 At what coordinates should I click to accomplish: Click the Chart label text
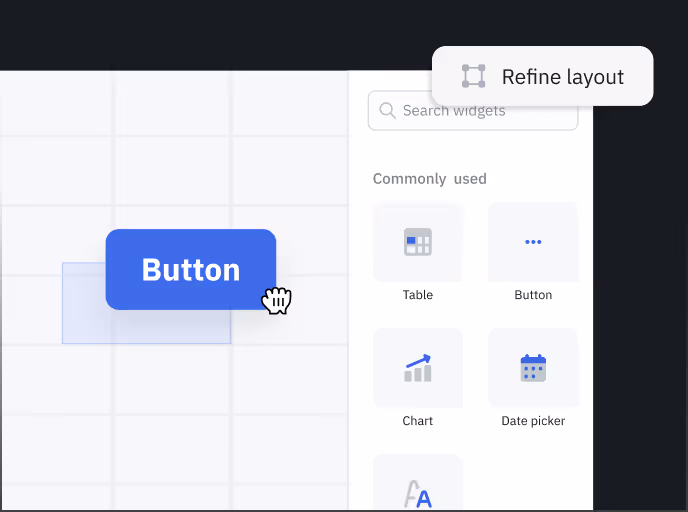[417, 421]
